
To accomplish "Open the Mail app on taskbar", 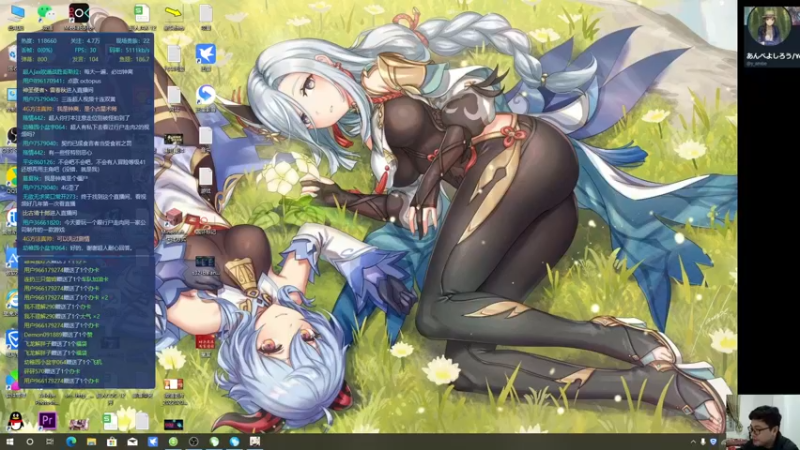I will coord(132,441).
